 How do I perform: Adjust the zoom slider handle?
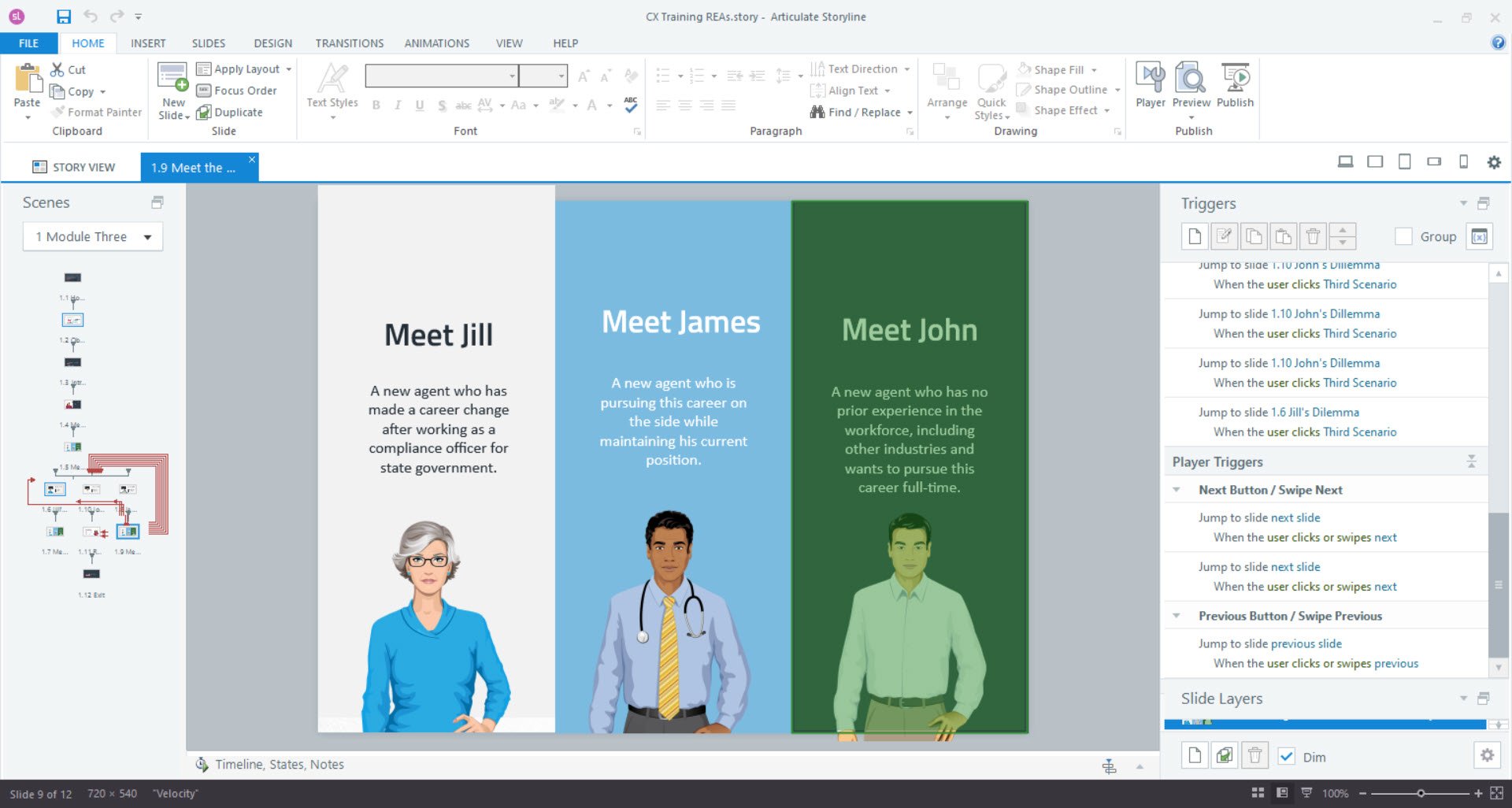[1421, 793]
